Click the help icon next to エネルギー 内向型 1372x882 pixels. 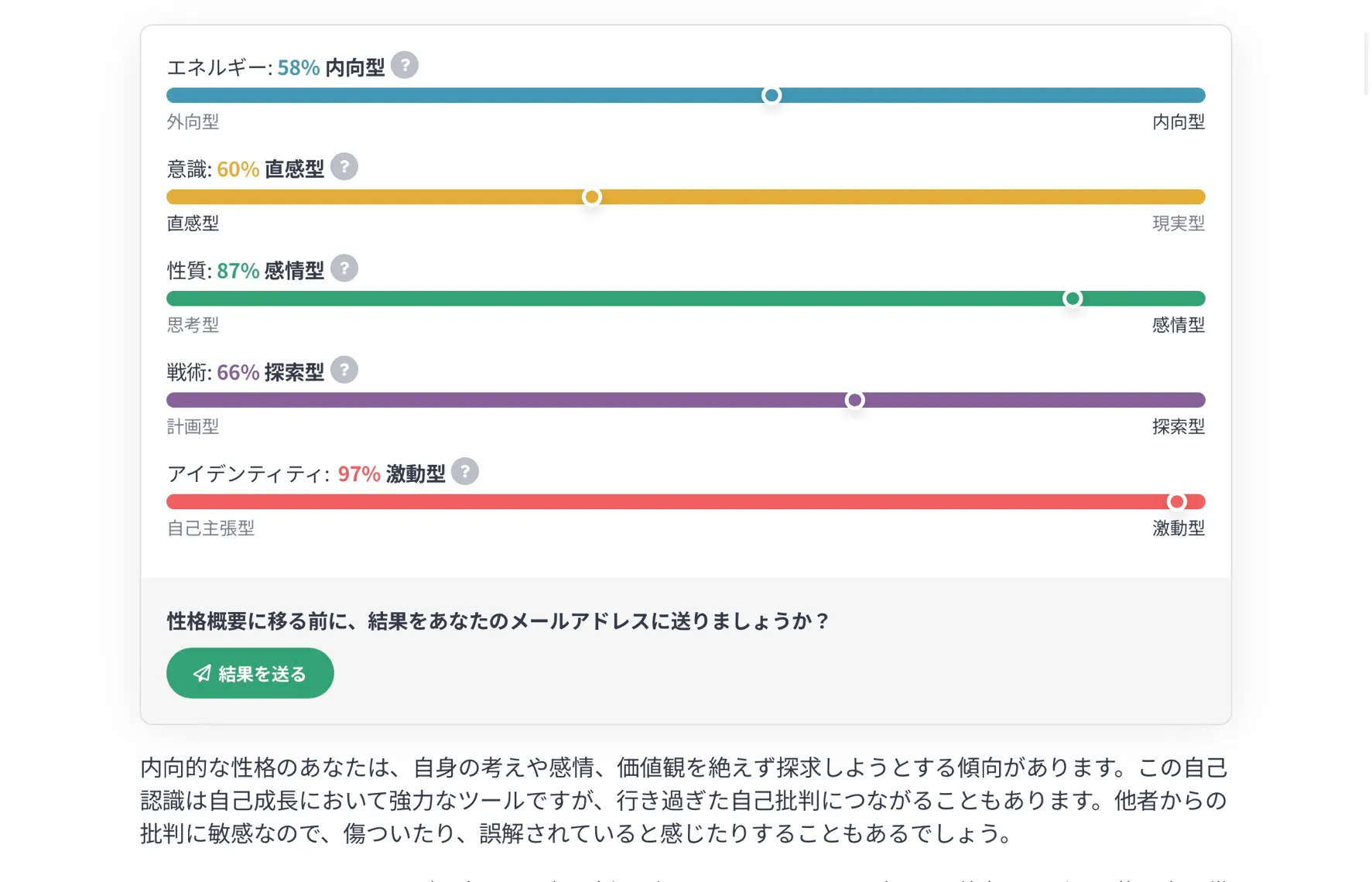(x=405, y=66)
